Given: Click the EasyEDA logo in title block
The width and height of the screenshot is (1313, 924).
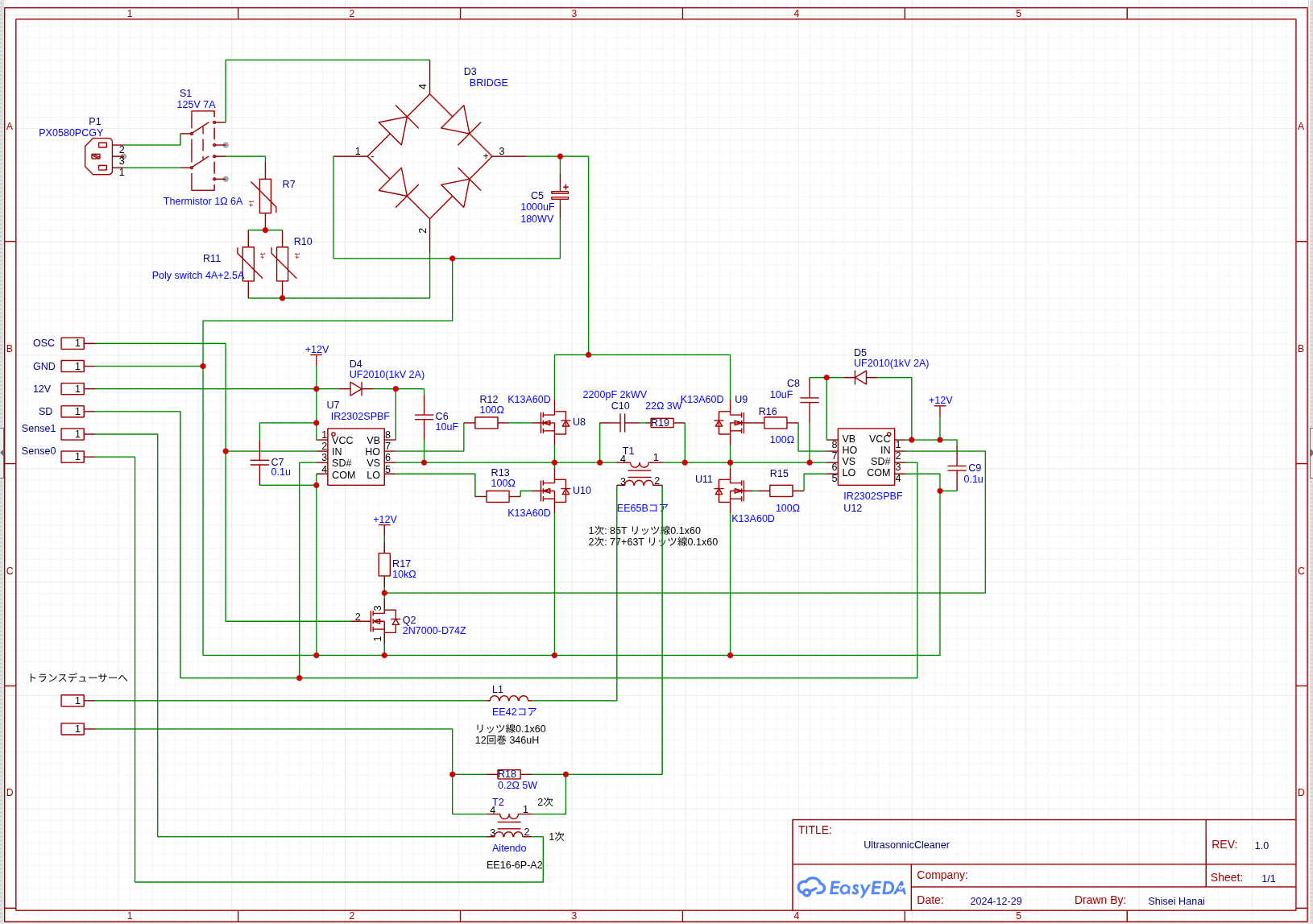Looking at the screenshot, I should click(851, 888).
